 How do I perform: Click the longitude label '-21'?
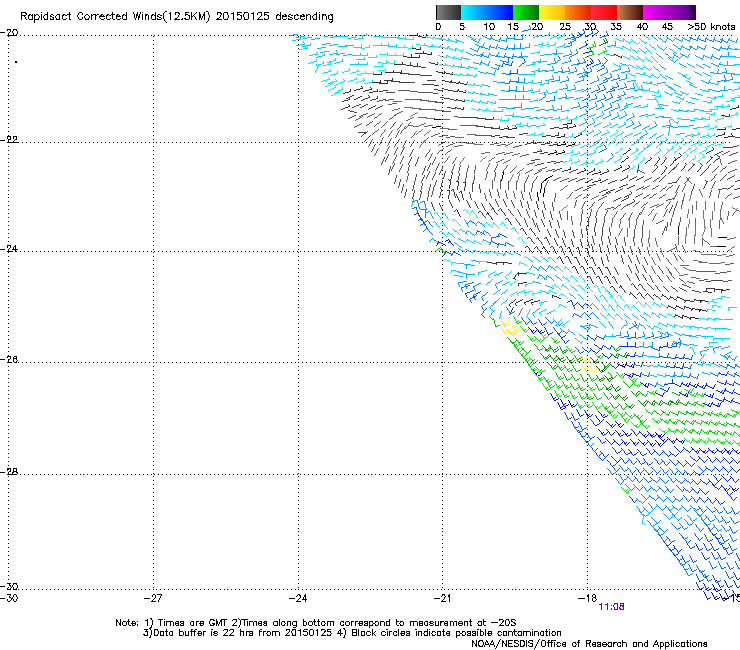click(442, 599)
